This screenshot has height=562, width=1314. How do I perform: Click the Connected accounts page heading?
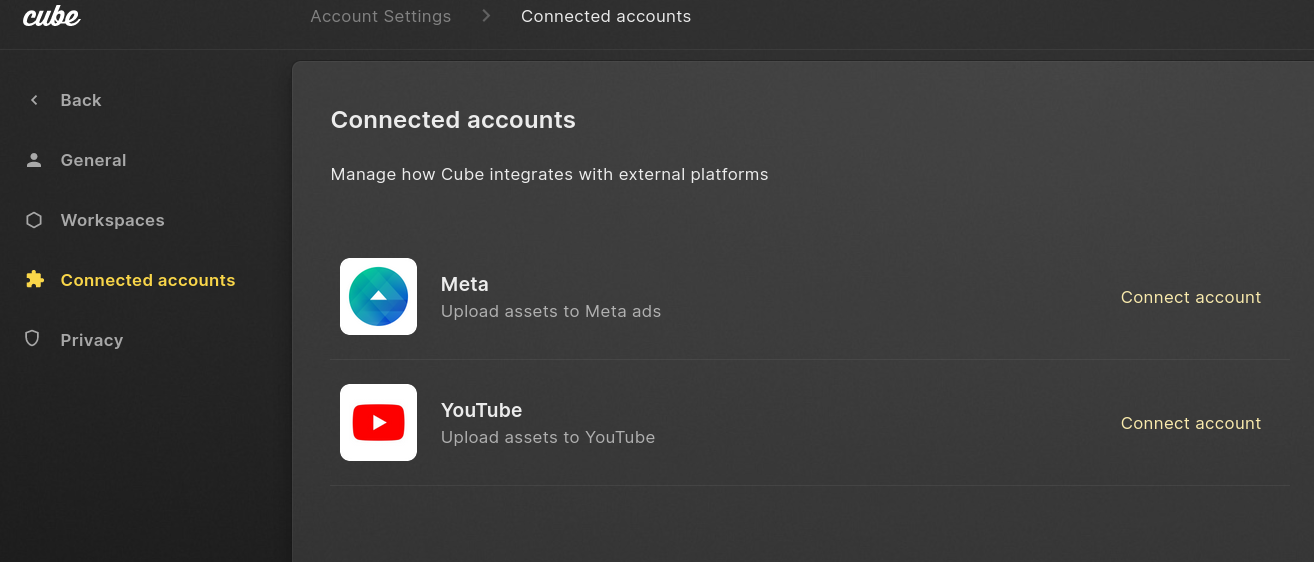453,120
